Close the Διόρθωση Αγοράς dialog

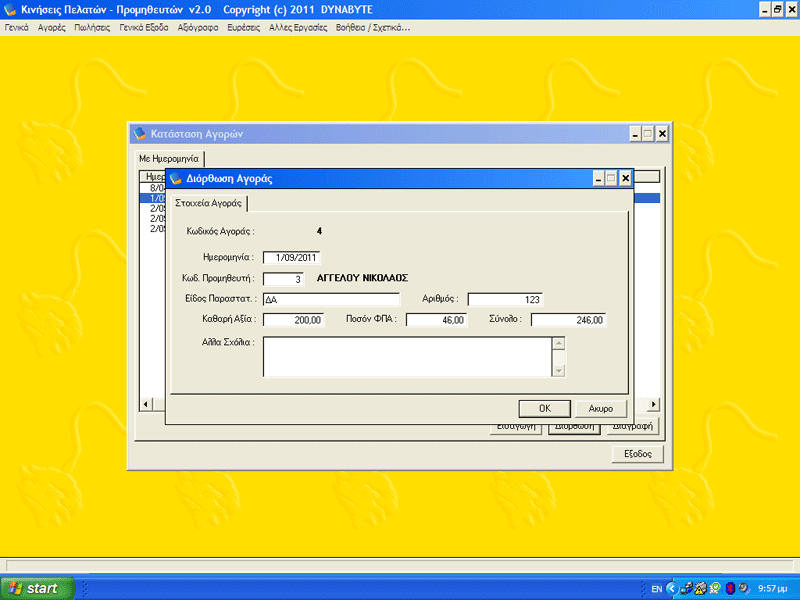click(x=626, y=179)
